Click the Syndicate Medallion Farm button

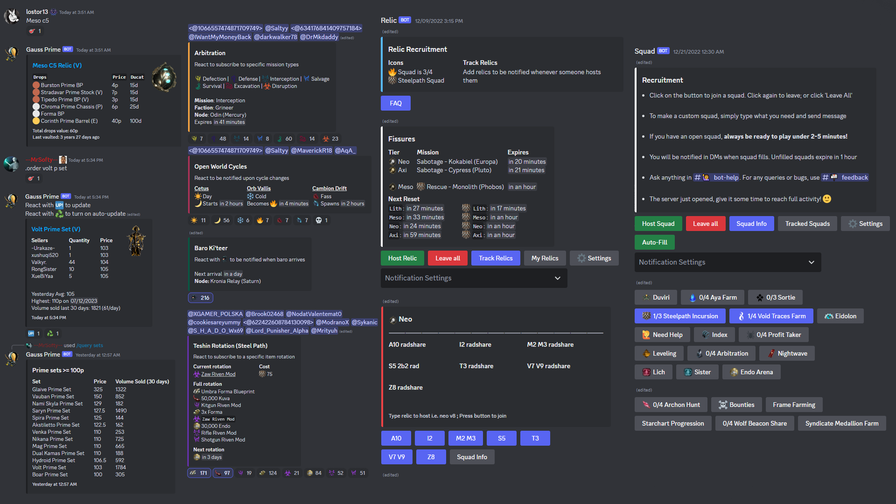coord(842,423)
